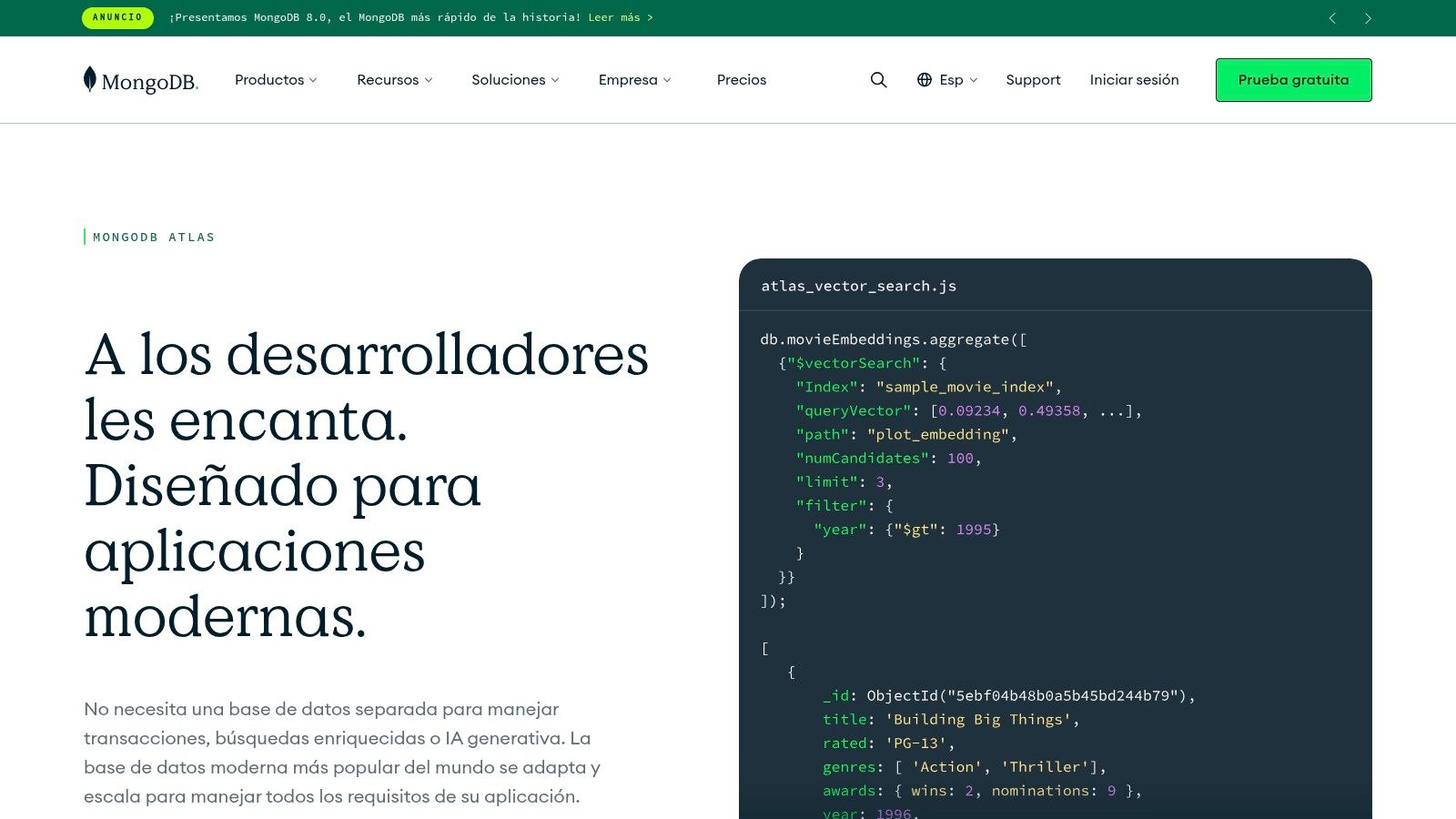Click the "$gt": 1995 filter value
Screen dimensions: 1456x819
pyautogui.click(x=942, y=529)
